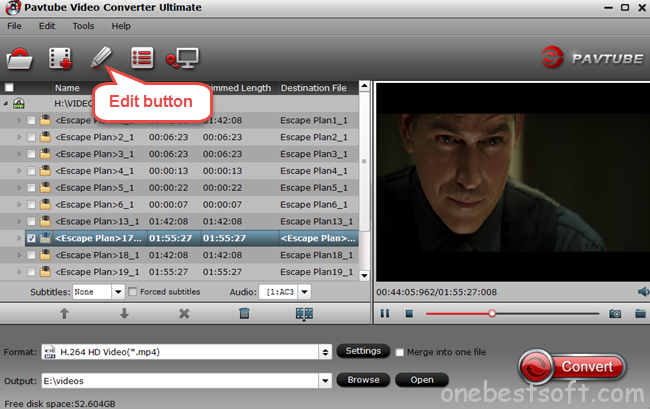Open the Tools menu

pyautogui.click(x=84, y=25)
